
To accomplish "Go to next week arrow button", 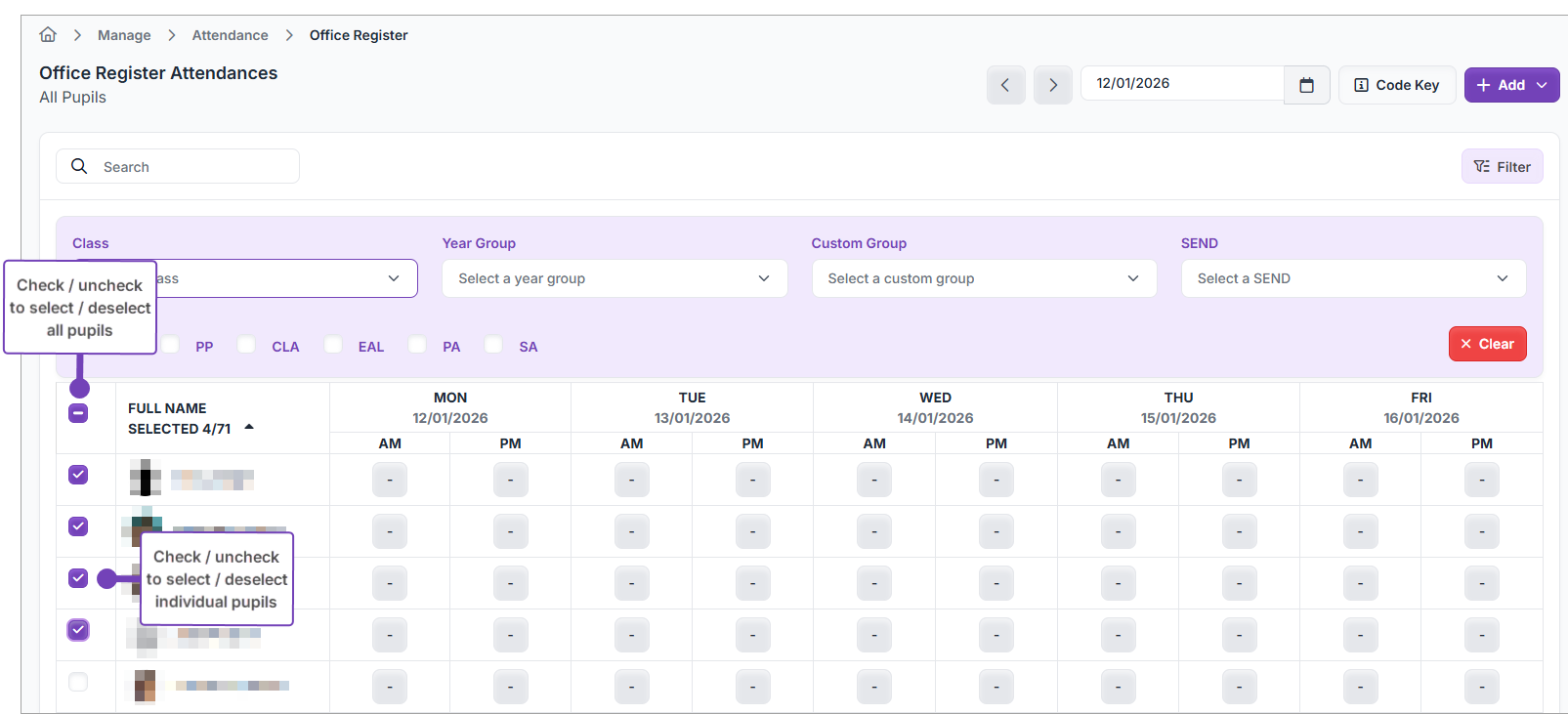I will pos(1052,85).
